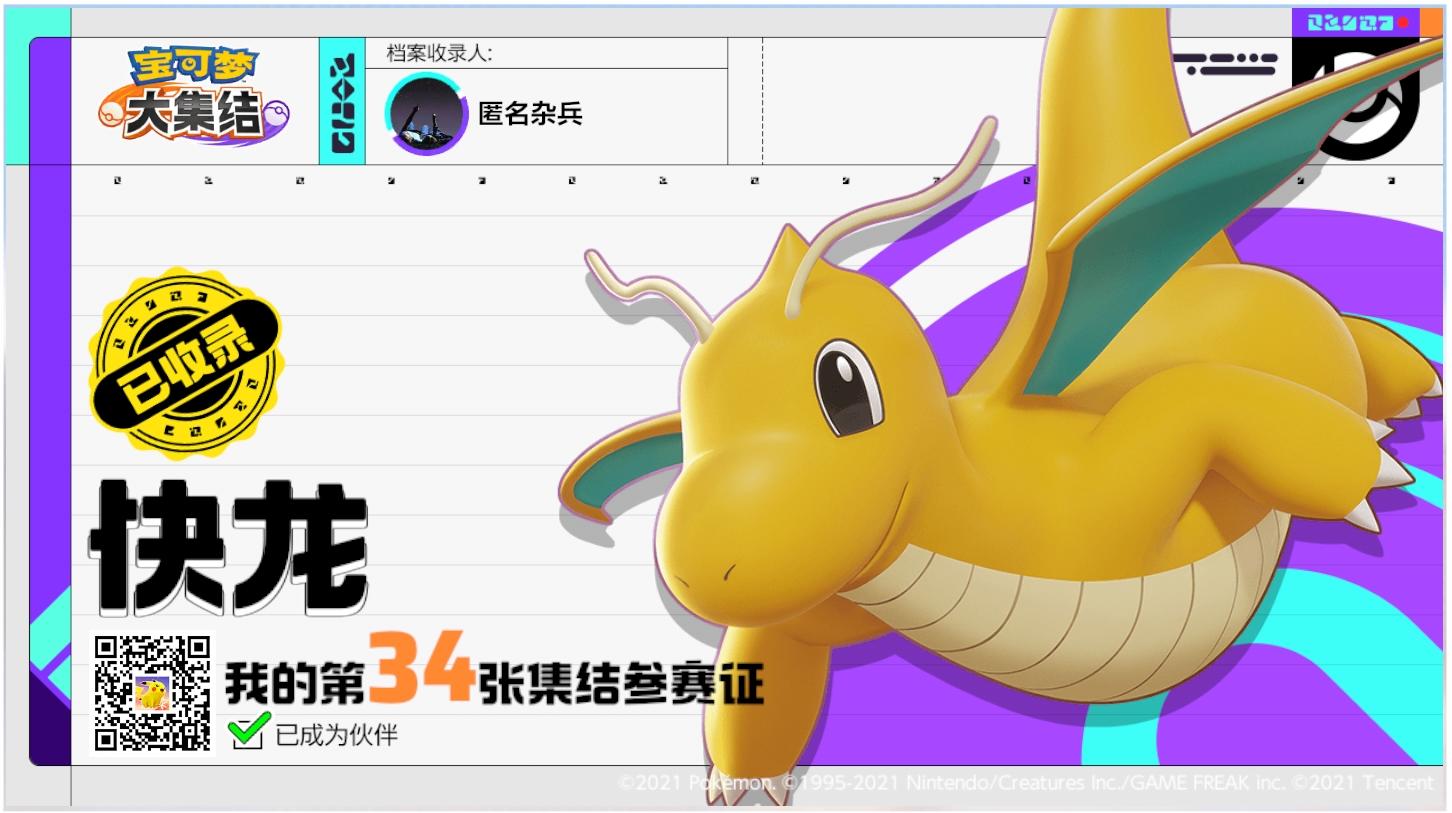Click the copyright notice text
This screenshot has width=1452, height=813.
pos(1027,782)
